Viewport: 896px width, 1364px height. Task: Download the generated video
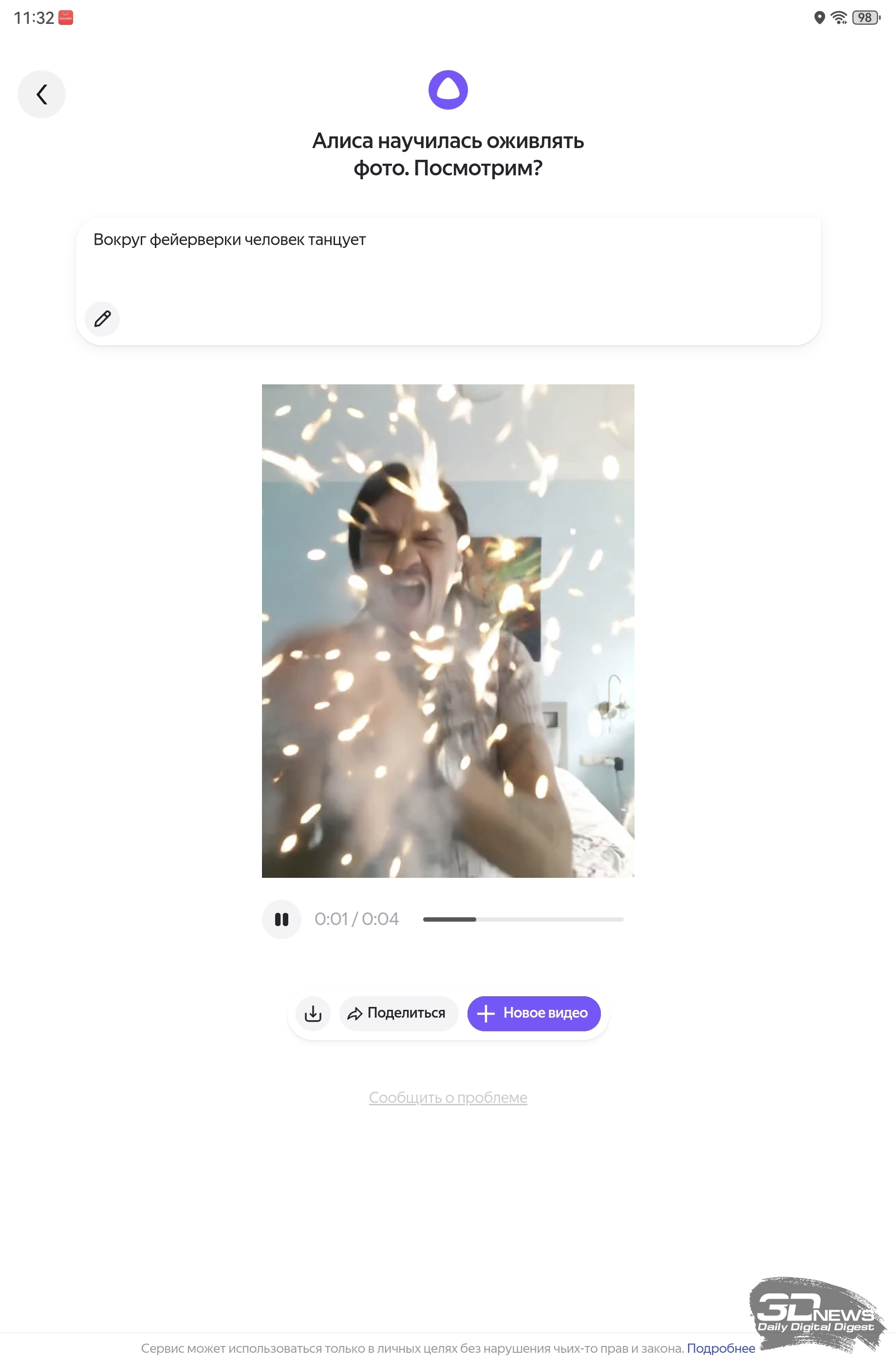tap(313, 1013)
